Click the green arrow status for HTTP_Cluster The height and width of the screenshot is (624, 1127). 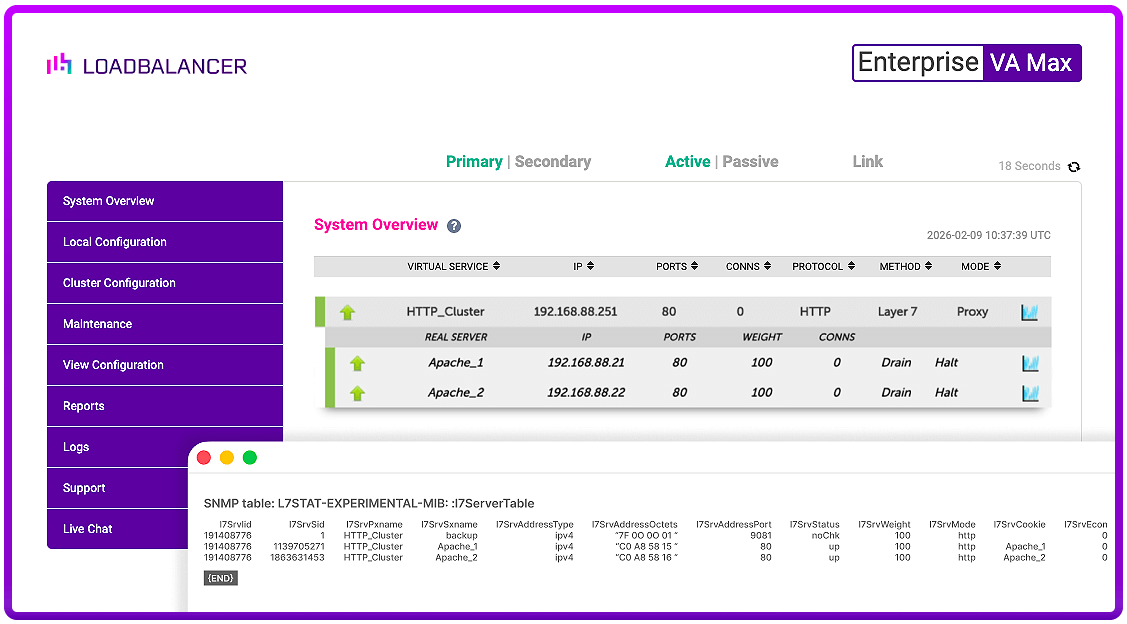[x=347, y=312]
